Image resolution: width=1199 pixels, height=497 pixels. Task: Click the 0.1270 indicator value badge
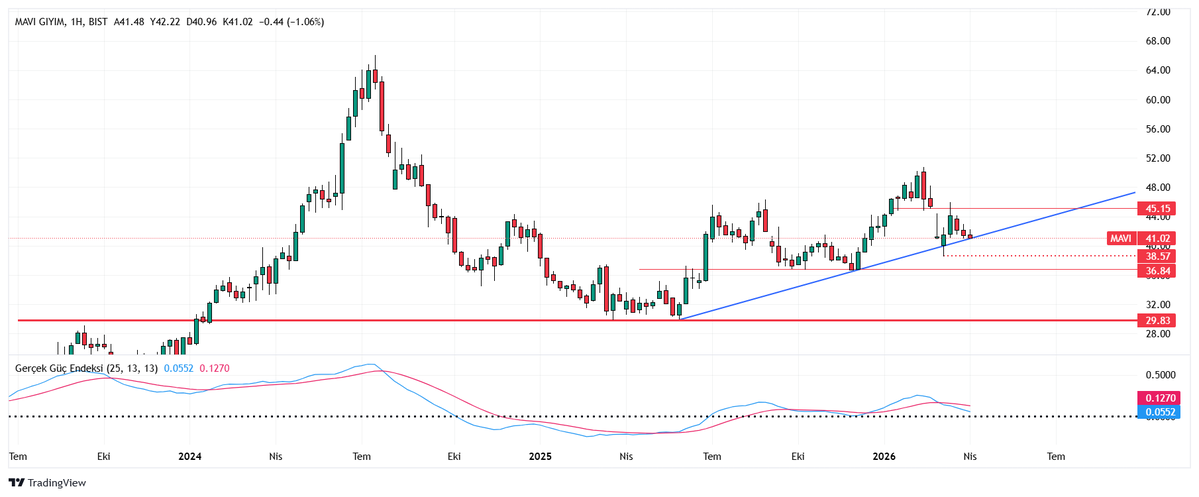tap(1159, 398)
